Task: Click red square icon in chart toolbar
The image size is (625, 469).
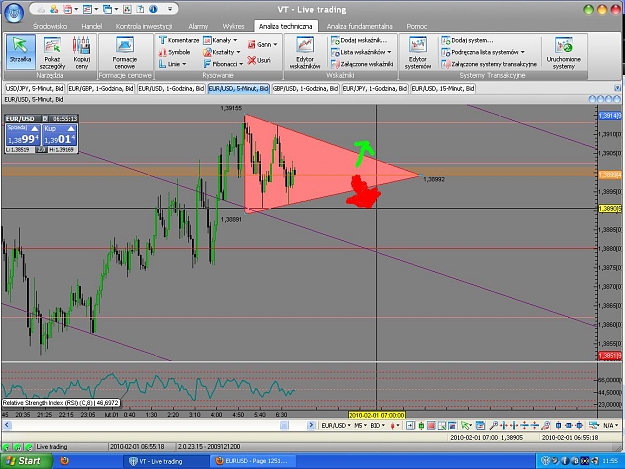Action: (x=431, y=426)
